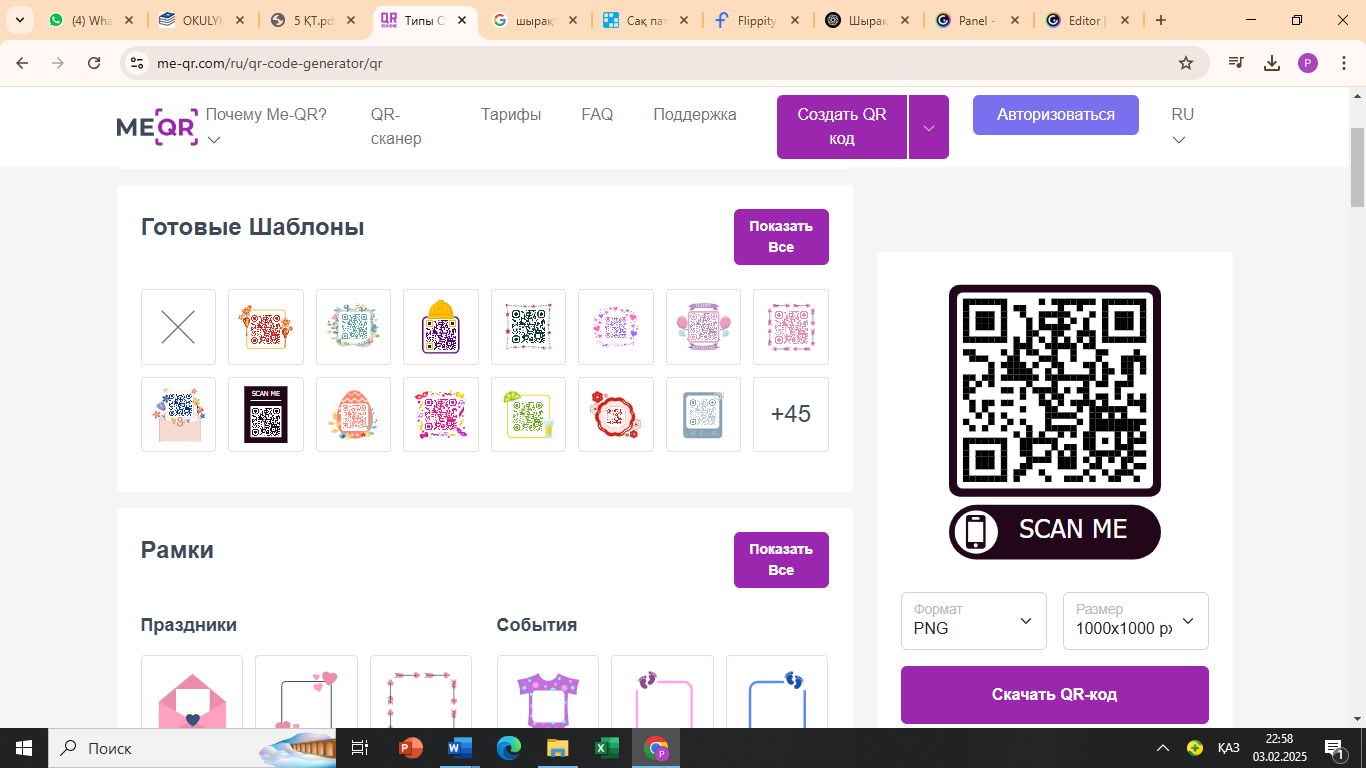Pick the blue baby footprints frame

click(x=777, y=692)
